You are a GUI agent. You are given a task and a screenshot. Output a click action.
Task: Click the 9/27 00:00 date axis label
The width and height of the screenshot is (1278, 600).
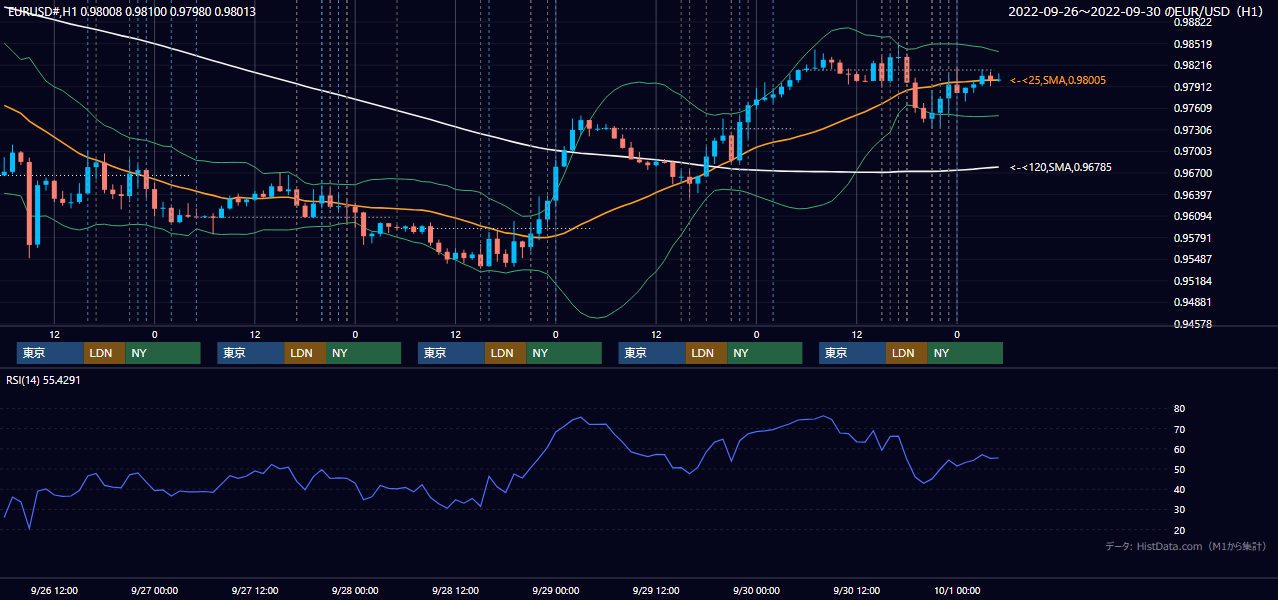coord(154,590)
